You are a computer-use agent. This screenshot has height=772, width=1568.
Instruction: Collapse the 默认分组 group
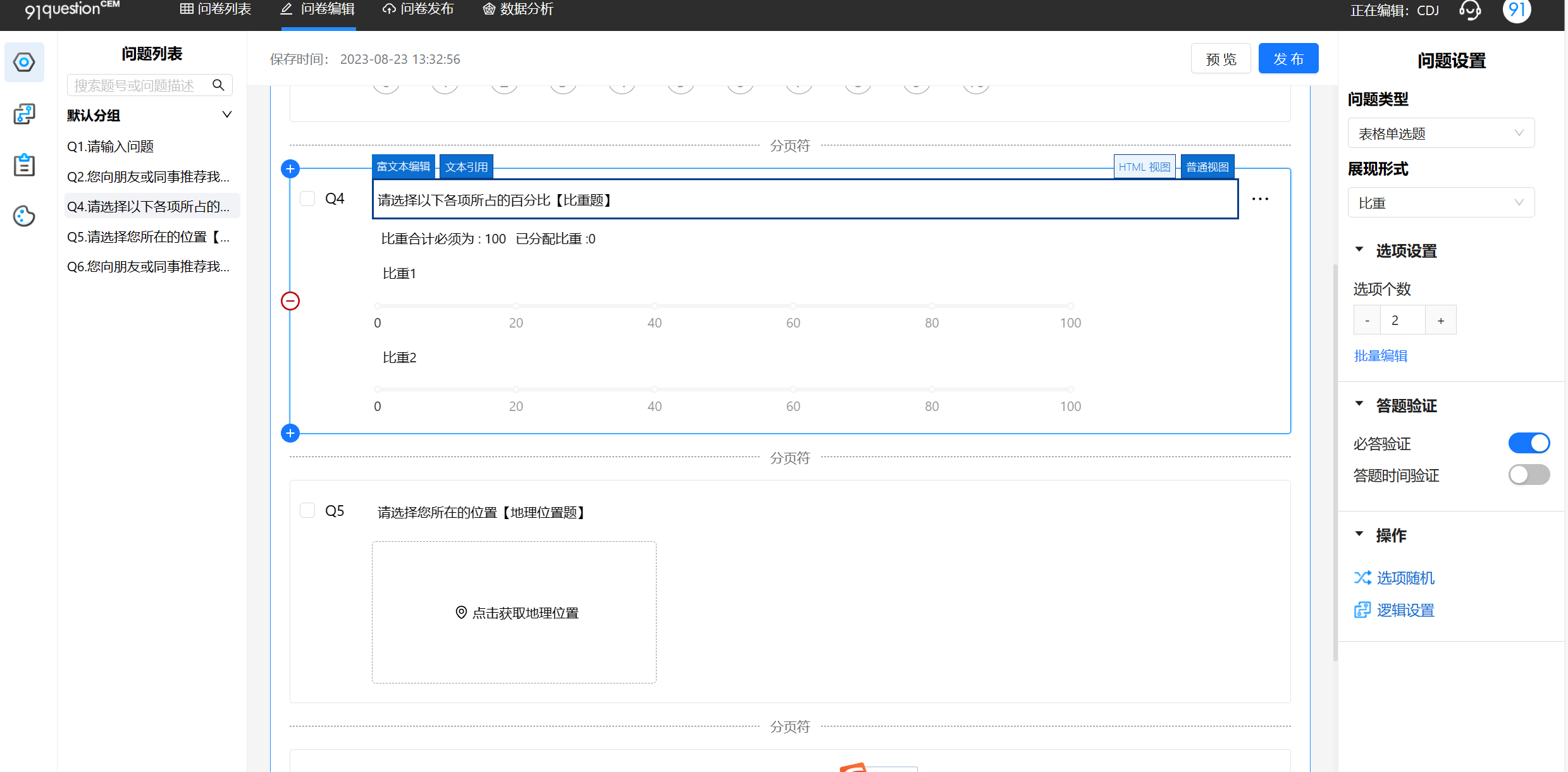[x=227, y=115]
